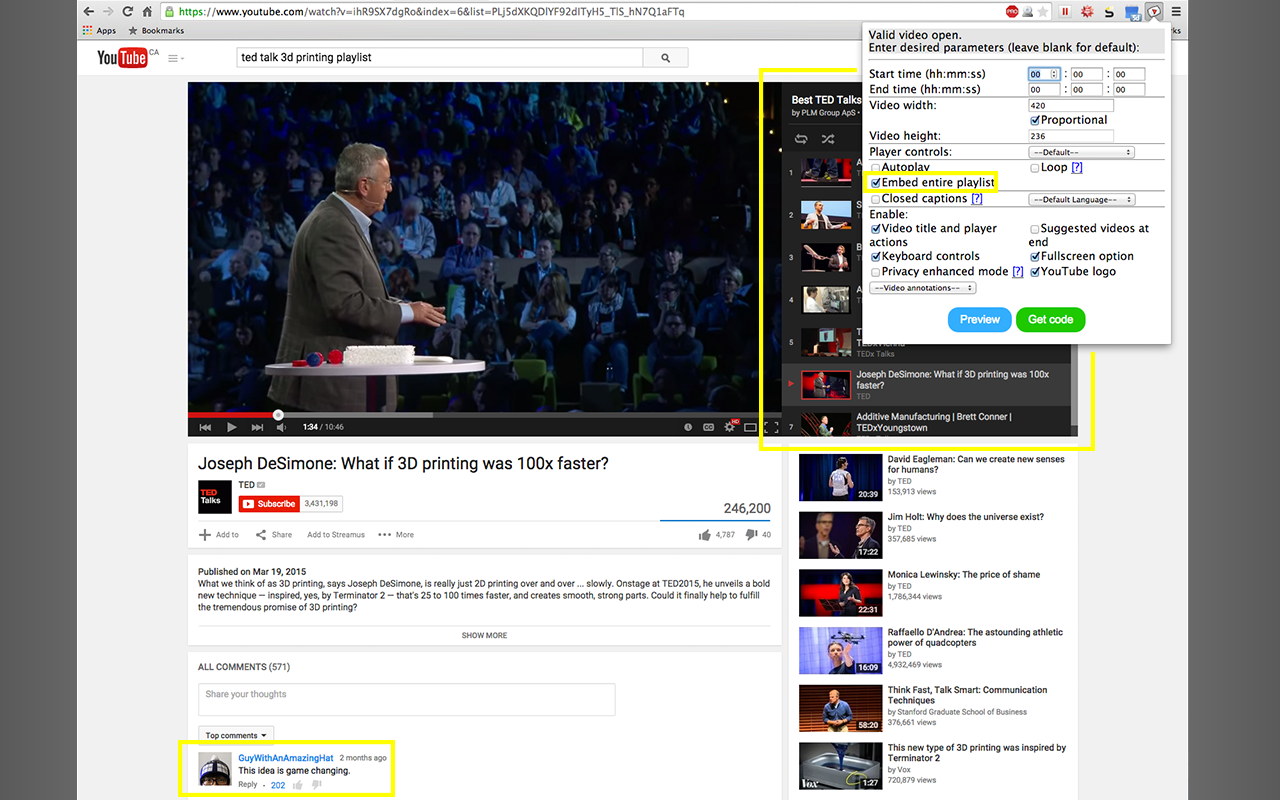Open the Top comments sort dropdown

236,735
